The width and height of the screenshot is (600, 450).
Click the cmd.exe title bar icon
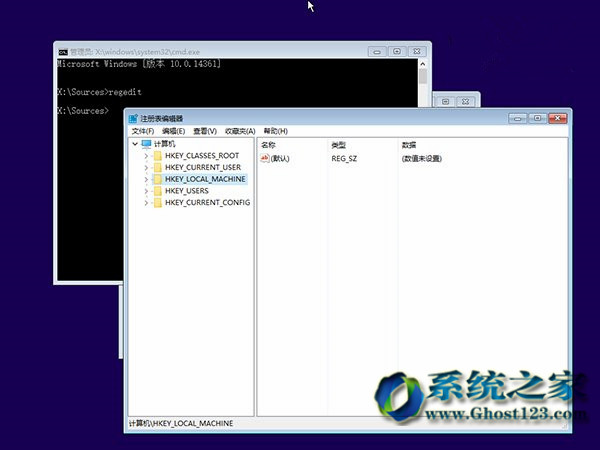63,52
